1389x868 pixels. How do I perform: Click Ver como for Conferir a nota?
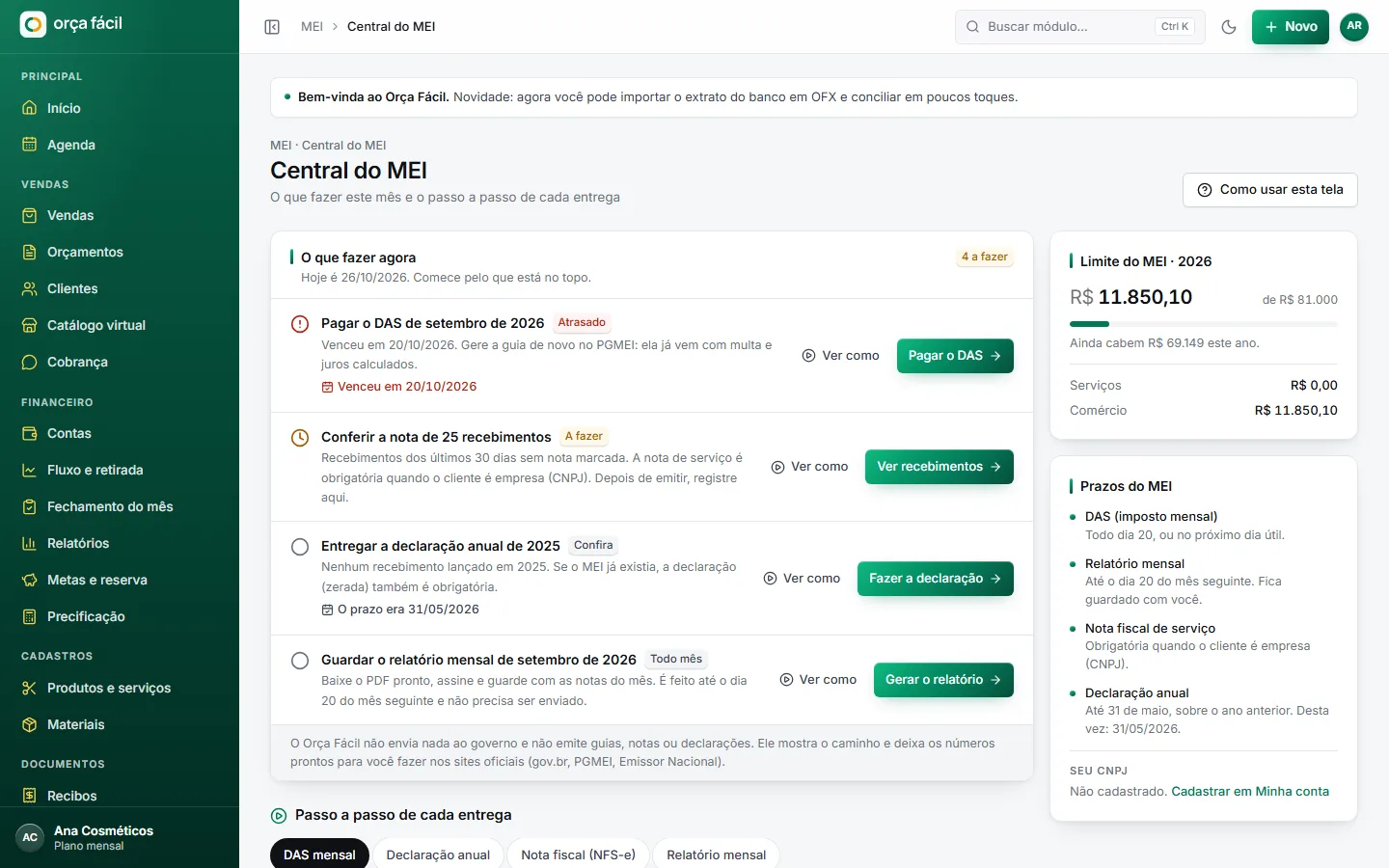(810, 467)
